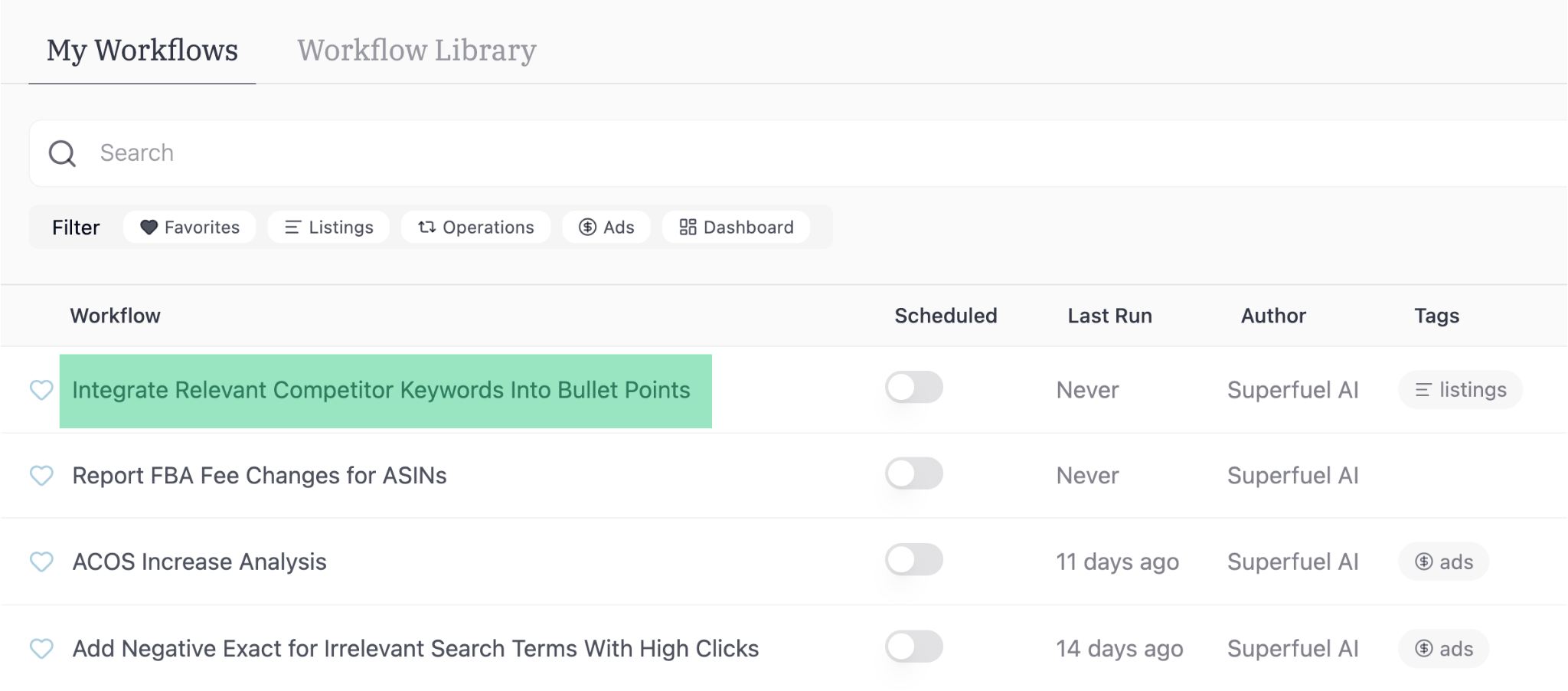This screenshot has width=1568, height=691.
Task: Switch to the Workflow Library tab
Action: point(417,51)
